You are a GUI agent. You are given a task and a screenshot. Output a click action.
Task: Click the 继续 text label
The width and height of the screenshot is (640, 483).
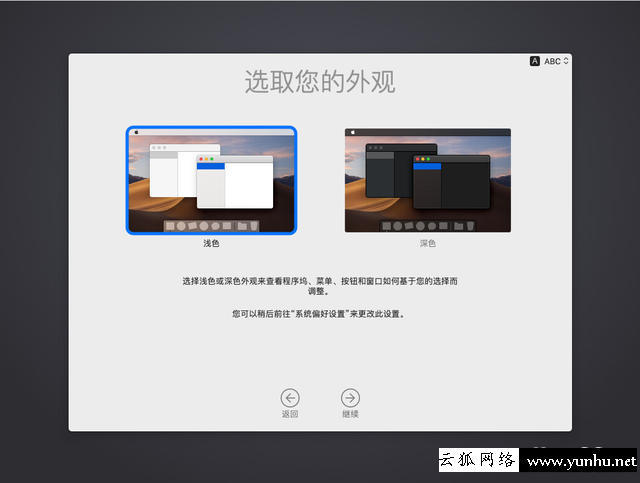[x=350, y=414]
